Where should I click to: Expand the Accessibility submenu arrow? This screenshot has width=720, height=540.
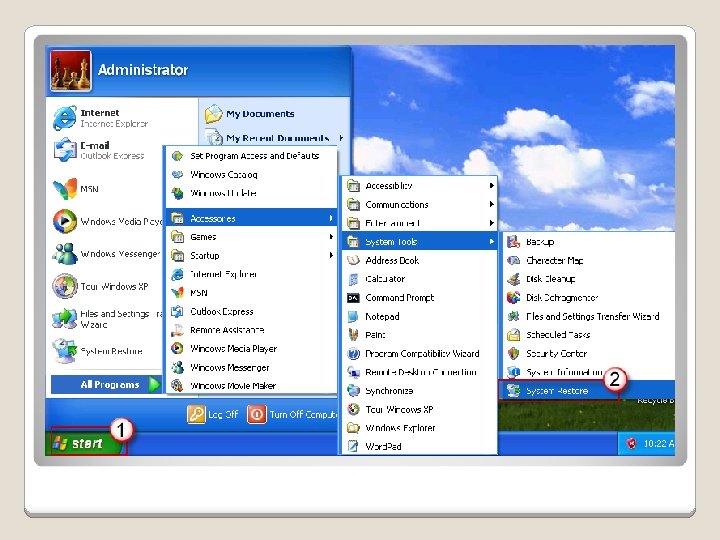click(x=491, y=186)
